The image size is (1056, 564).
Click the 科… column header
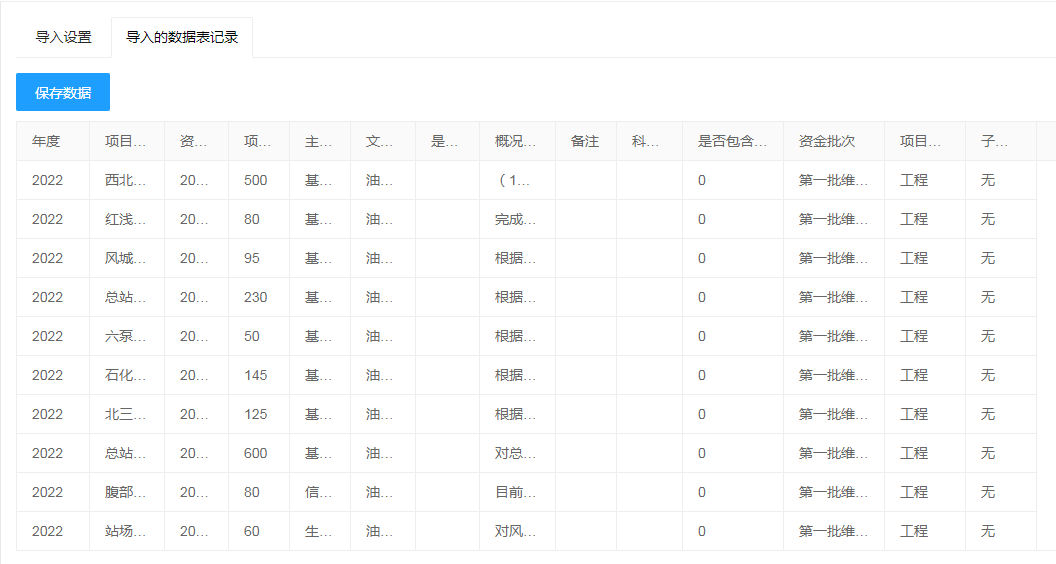point(649,142)
